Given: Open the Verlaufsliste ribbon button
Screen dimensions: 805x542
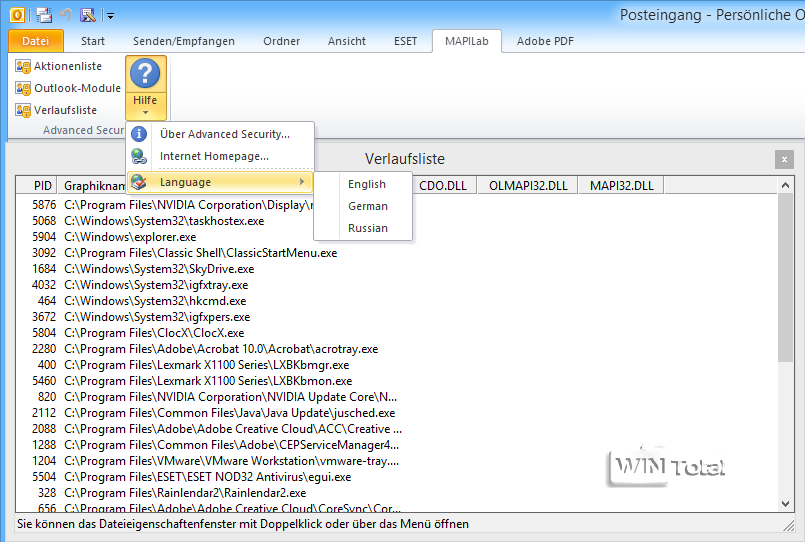Looking at the screenshot, I should pyautogui.click(x=56, y=110).
